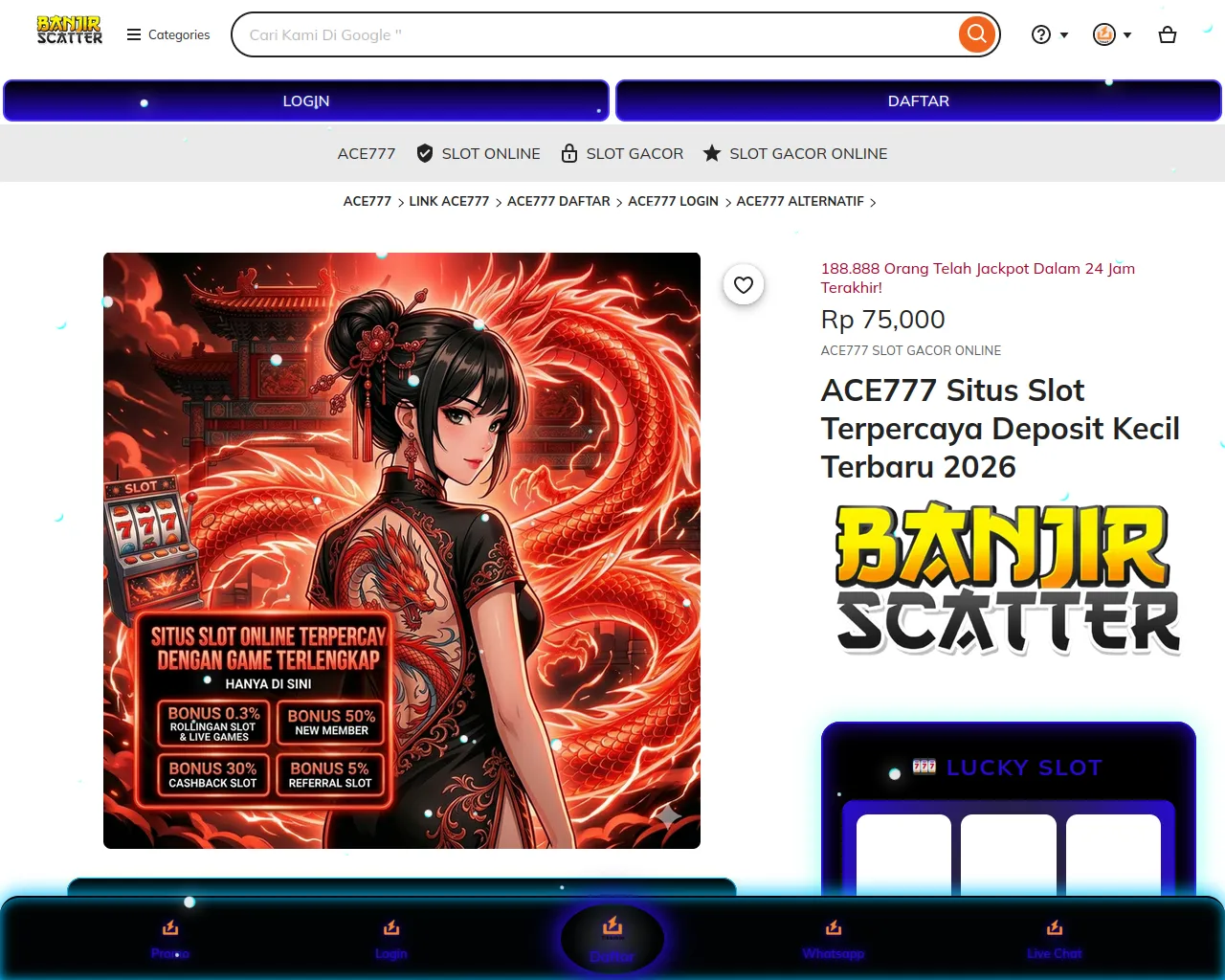
Task: Open the ACE777 breadcrumb link
Action: tap(367, 201)
